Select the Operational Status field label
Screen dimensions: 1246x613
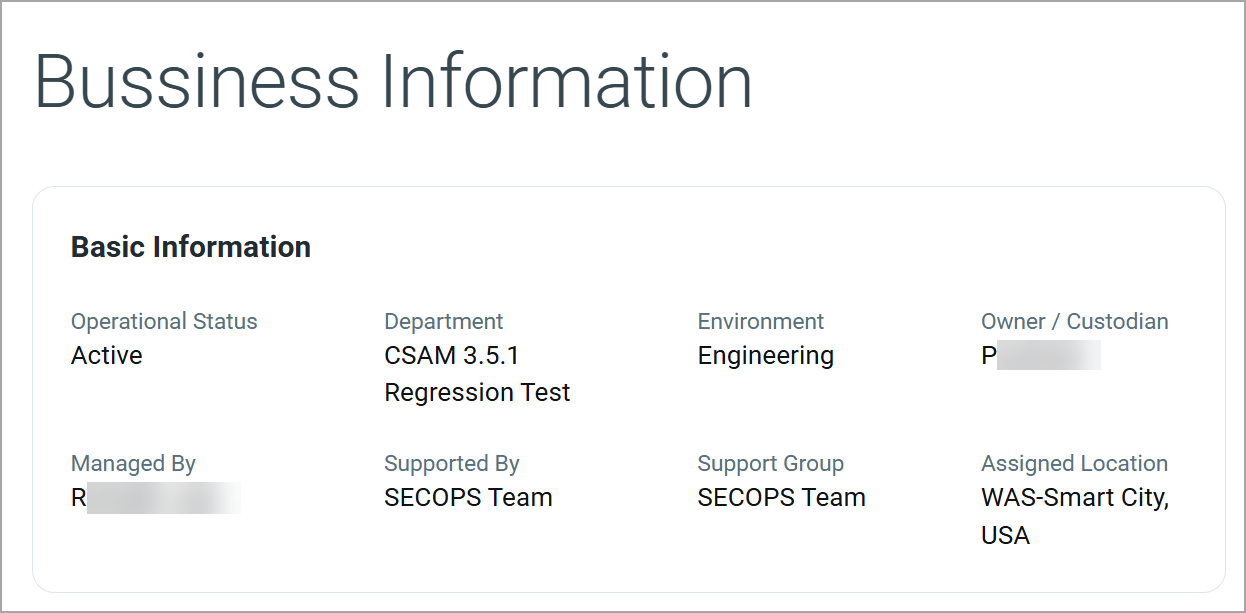(x=164, y=322)
